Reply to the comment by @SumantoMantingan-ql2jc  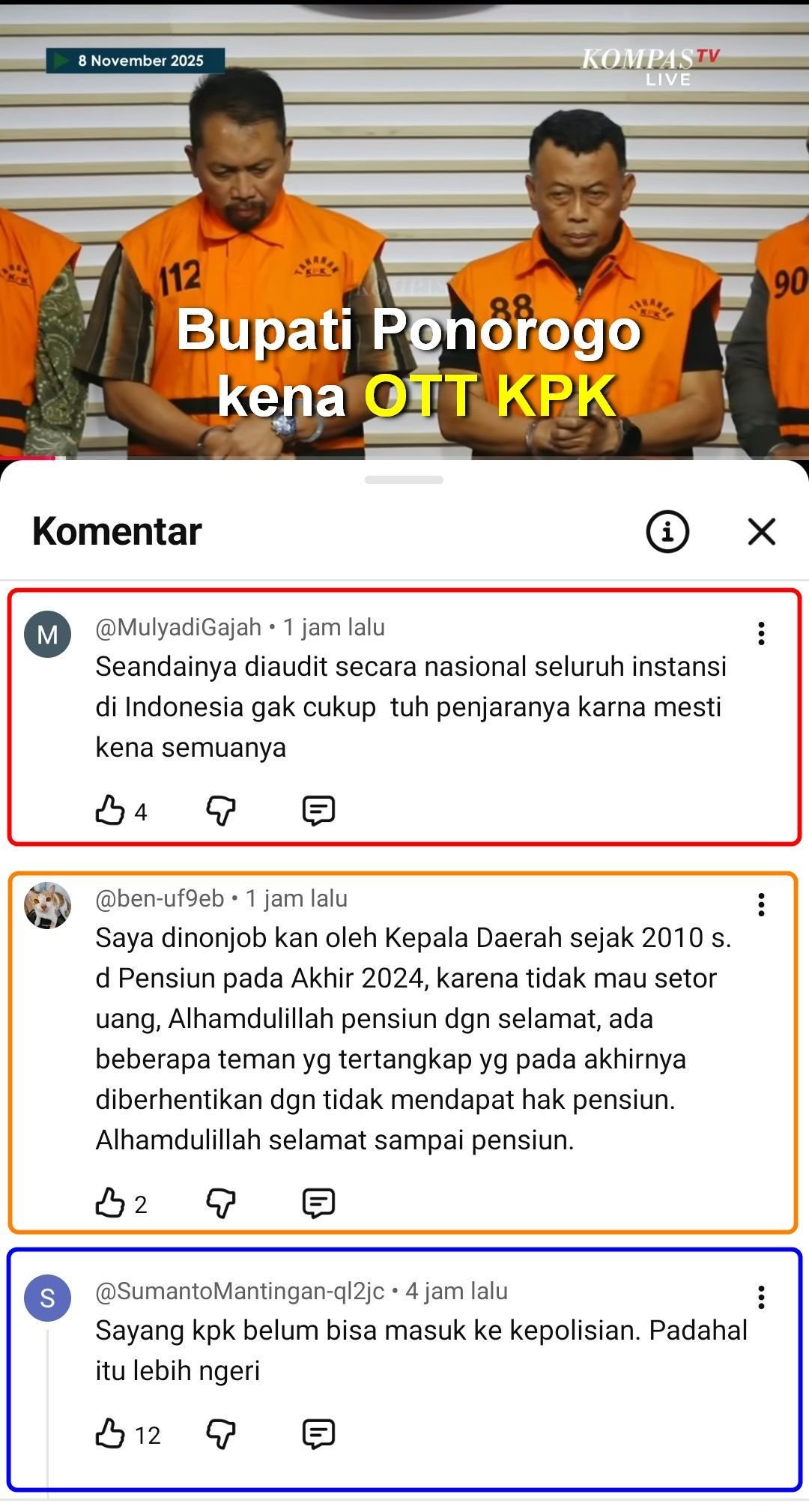(x=318, y=1434)
